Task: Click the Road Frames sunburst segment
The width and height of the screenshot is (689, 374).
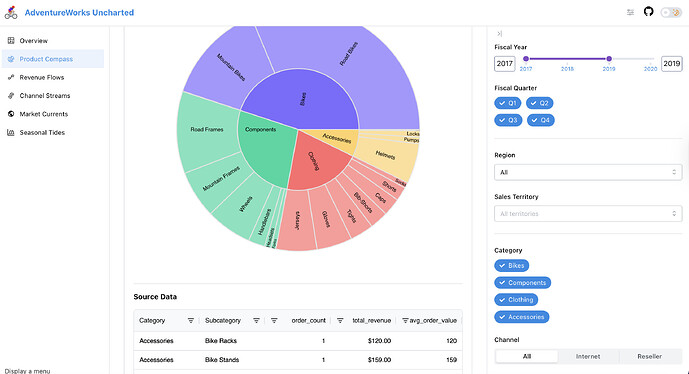Action: [x=207, y=130]
